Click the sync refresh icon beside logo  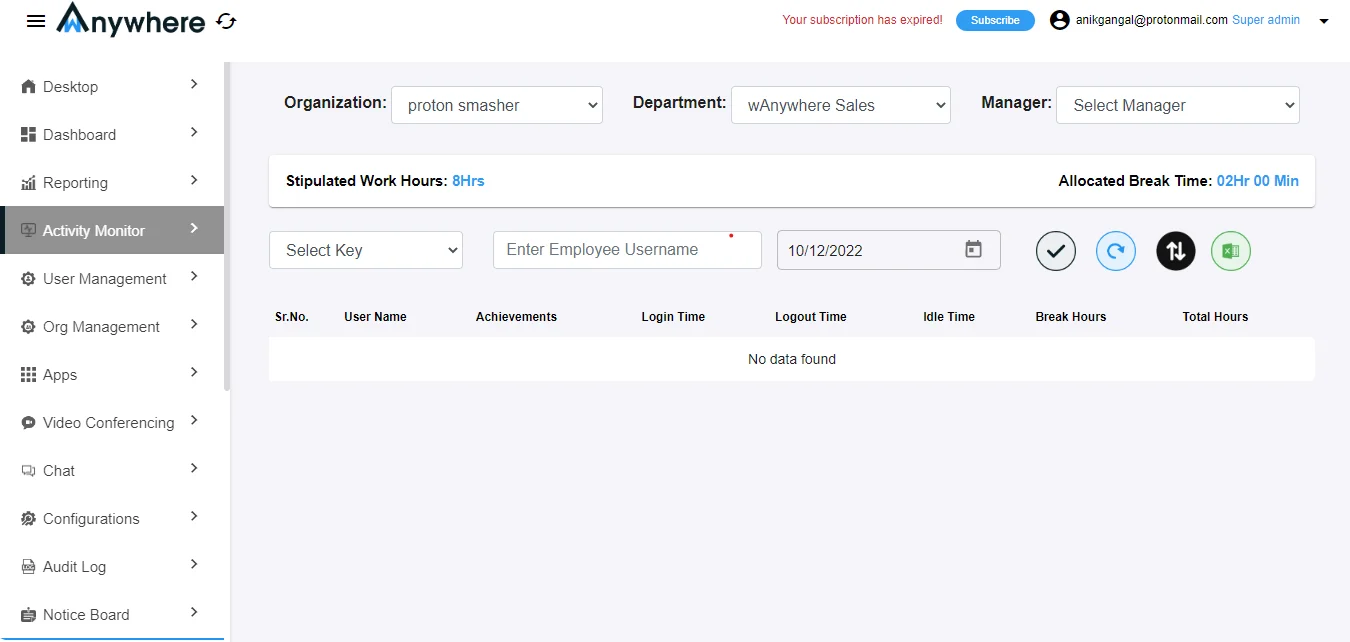226,21
